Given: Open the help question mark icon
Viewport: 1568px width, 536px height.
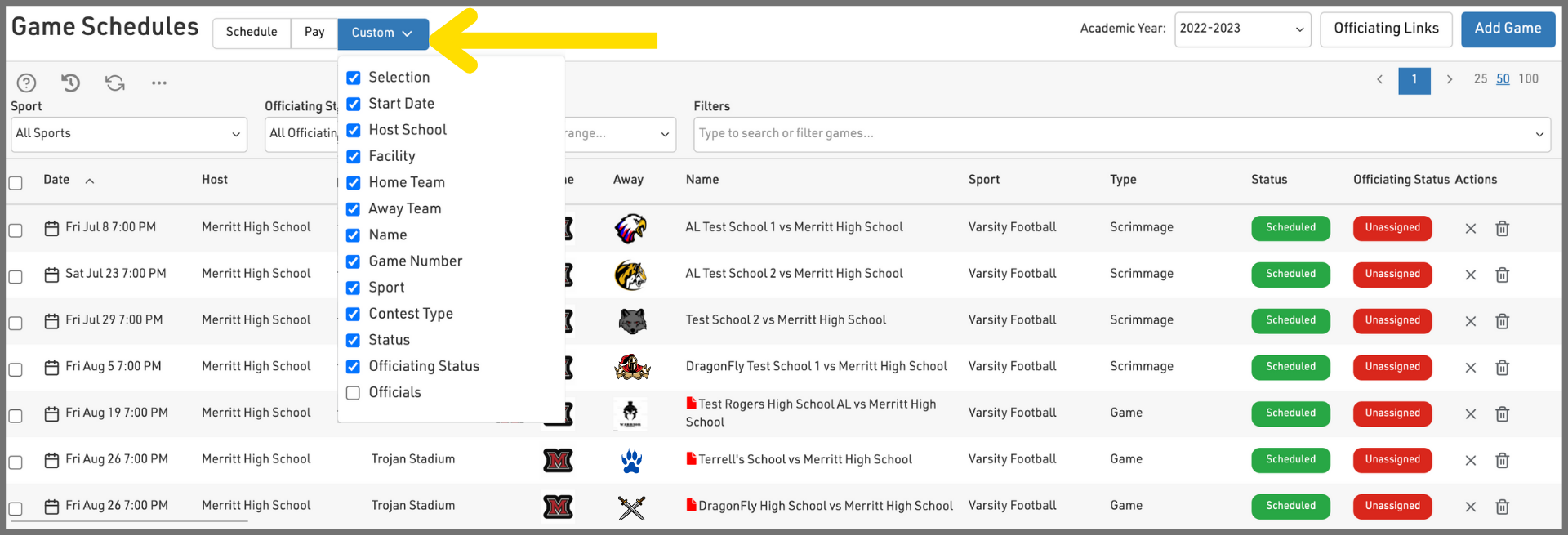Looking at the screenshot, I should pyautogui.click(x=26, y=83).
